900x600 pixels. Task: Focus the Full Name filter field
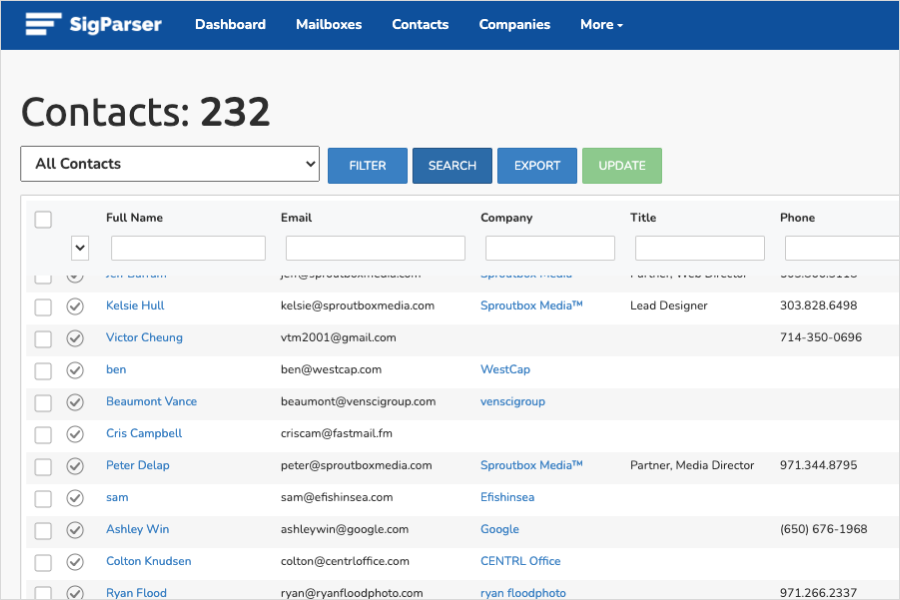(x=188, y=248)
